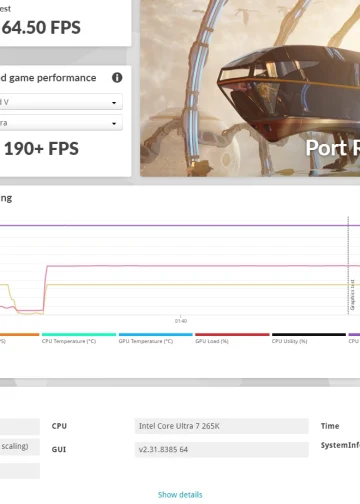Click the Intel Core Ultra 7 265K field
This screenshot has width=360, height=504.
[x=221, y=426]
